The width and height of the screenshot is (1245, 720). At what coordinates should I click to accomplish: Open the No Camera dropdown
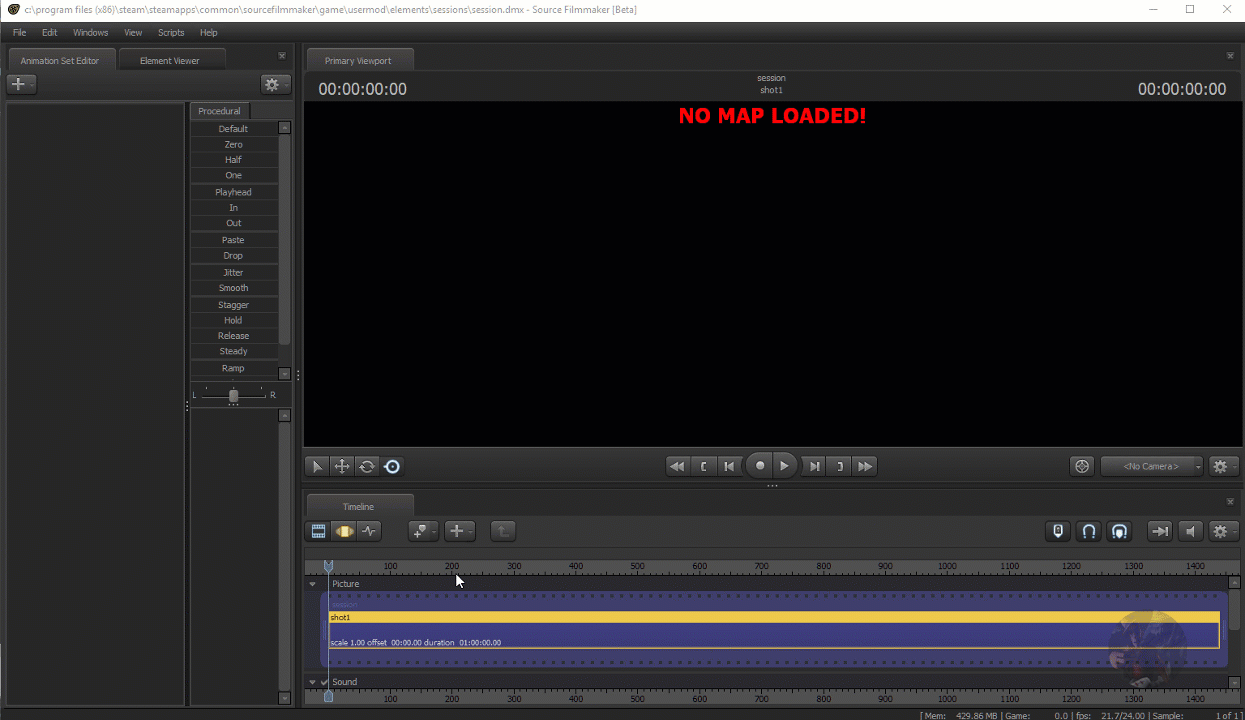click(x=1152, y=466)
